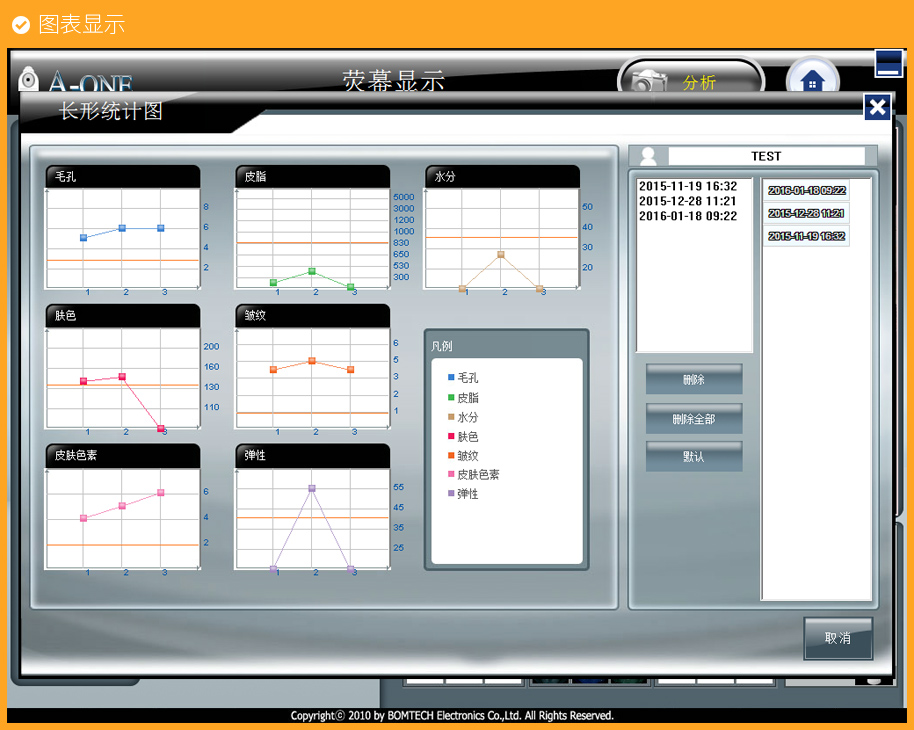Click the checkmark icon beside 图表显示
Viewport: 914px width, 730px height.
click(x=20, y=25)
